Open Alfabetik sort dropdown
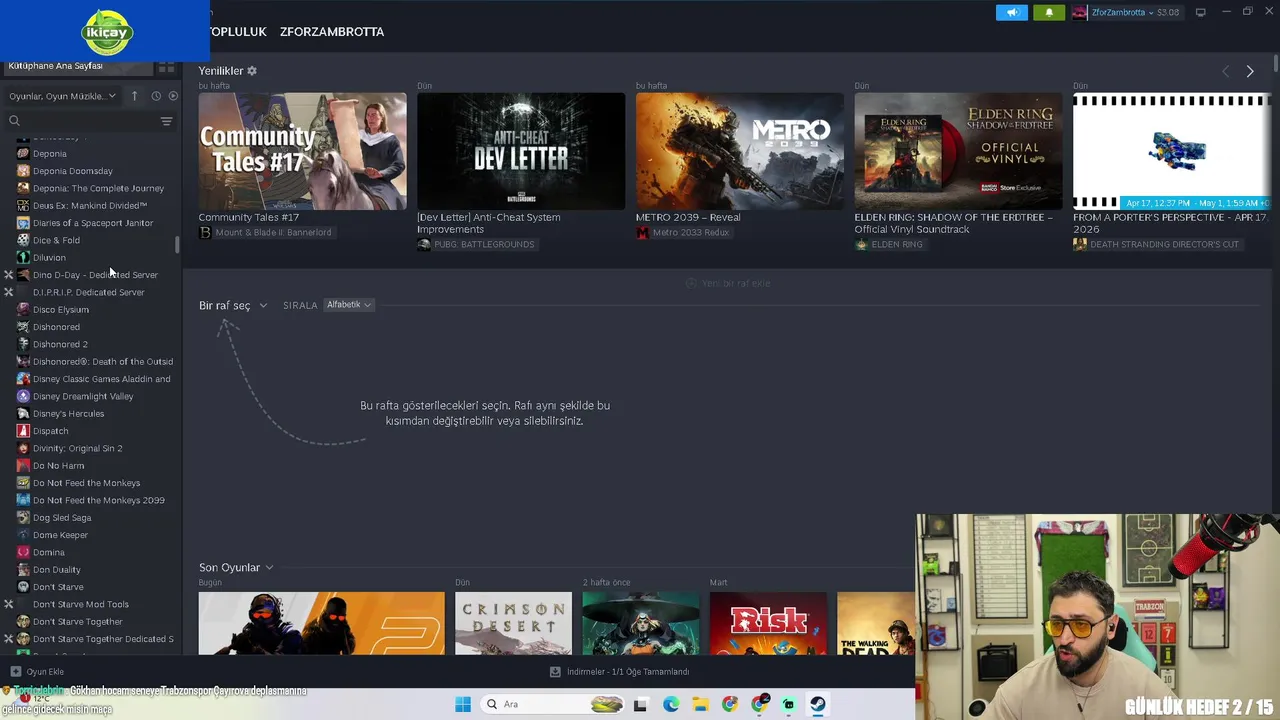 point(349,305)
